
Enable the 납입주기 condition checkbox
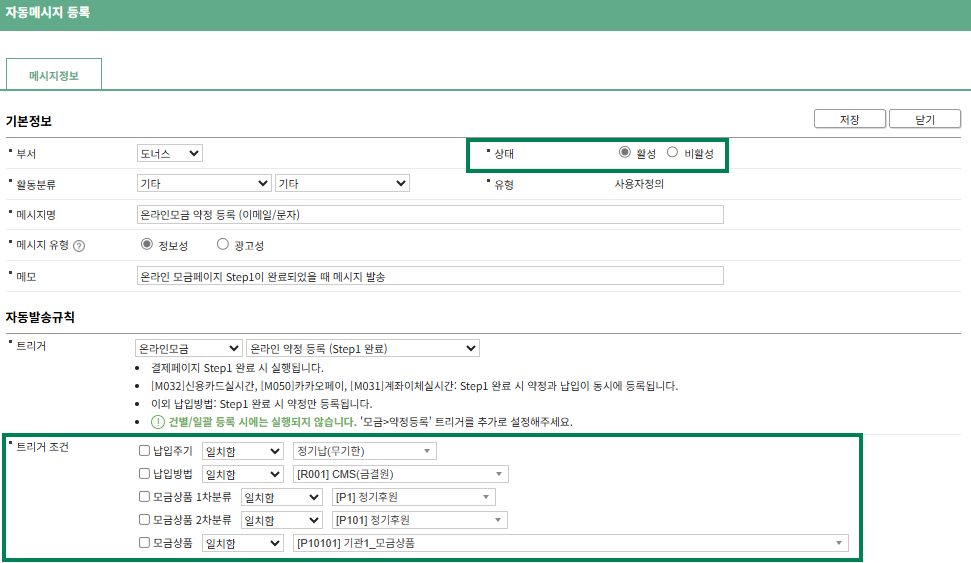pyautogui.click(x=144, y=450)
